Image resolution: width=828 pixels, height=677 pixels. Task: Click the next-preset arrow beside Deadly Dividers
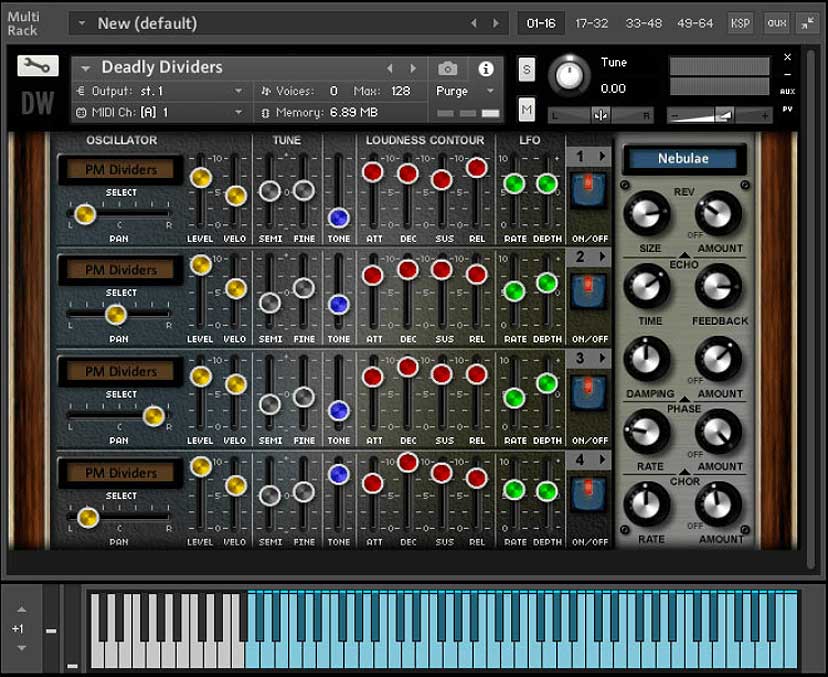tap(413, 67)
